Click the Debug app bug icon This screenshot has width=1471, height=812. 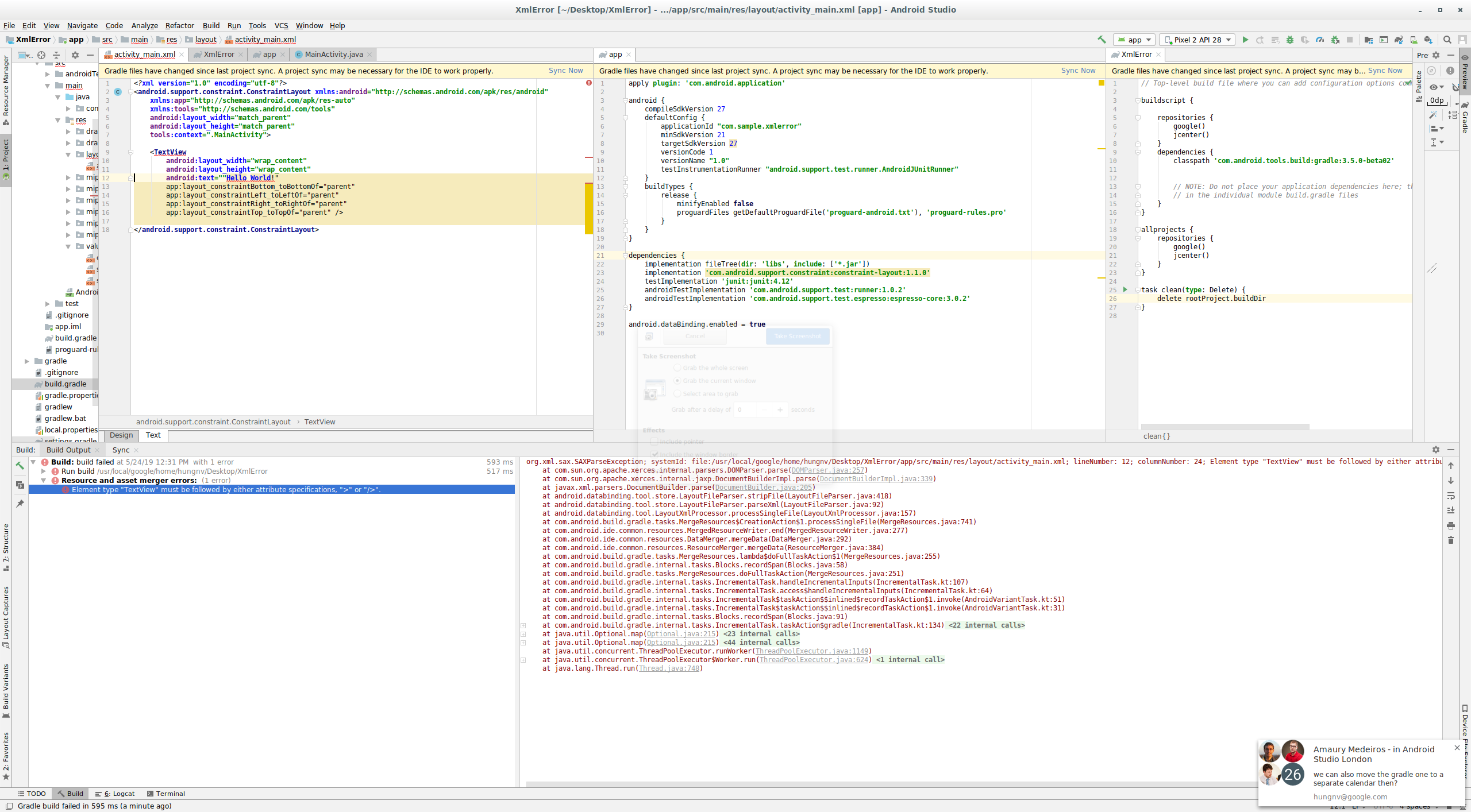(1290, 40)
